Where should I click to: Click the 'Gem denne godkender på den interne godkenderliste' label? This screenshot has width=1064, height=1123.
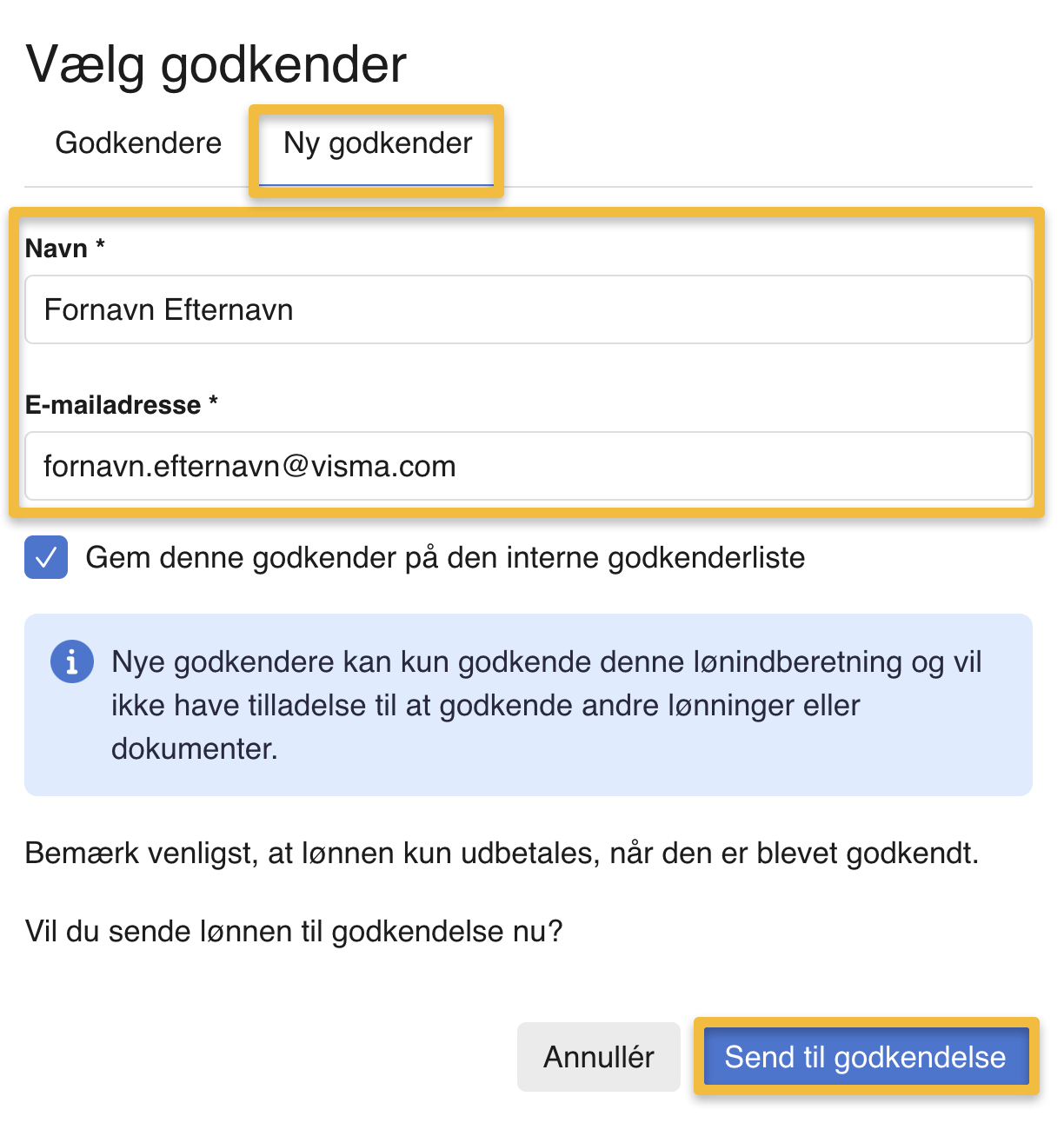[x=445, y=557]
